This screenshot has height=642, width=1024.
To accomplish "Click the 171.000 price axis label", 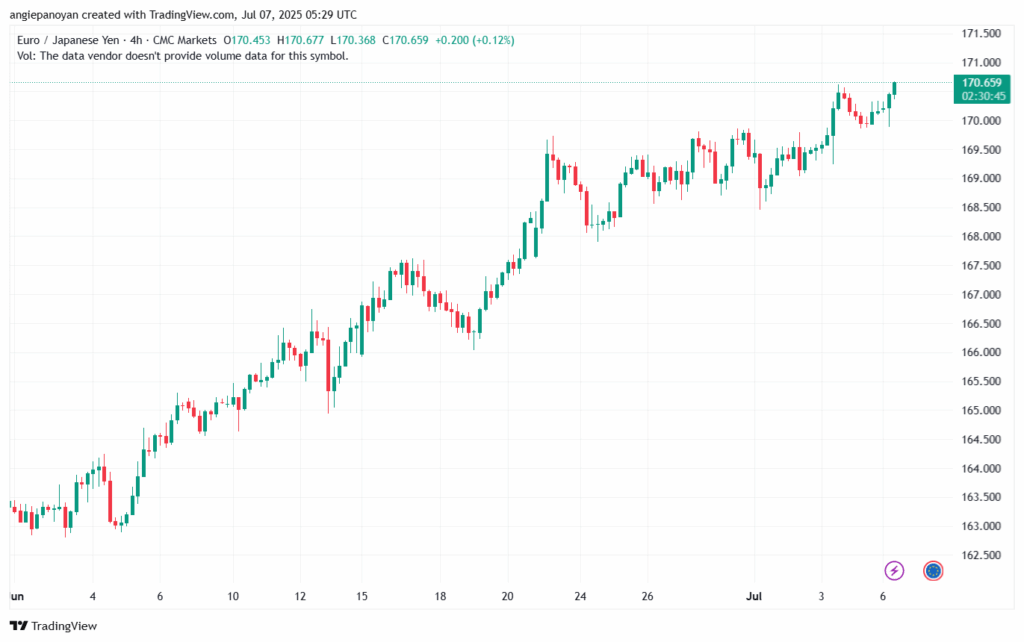I will (981, 63).
